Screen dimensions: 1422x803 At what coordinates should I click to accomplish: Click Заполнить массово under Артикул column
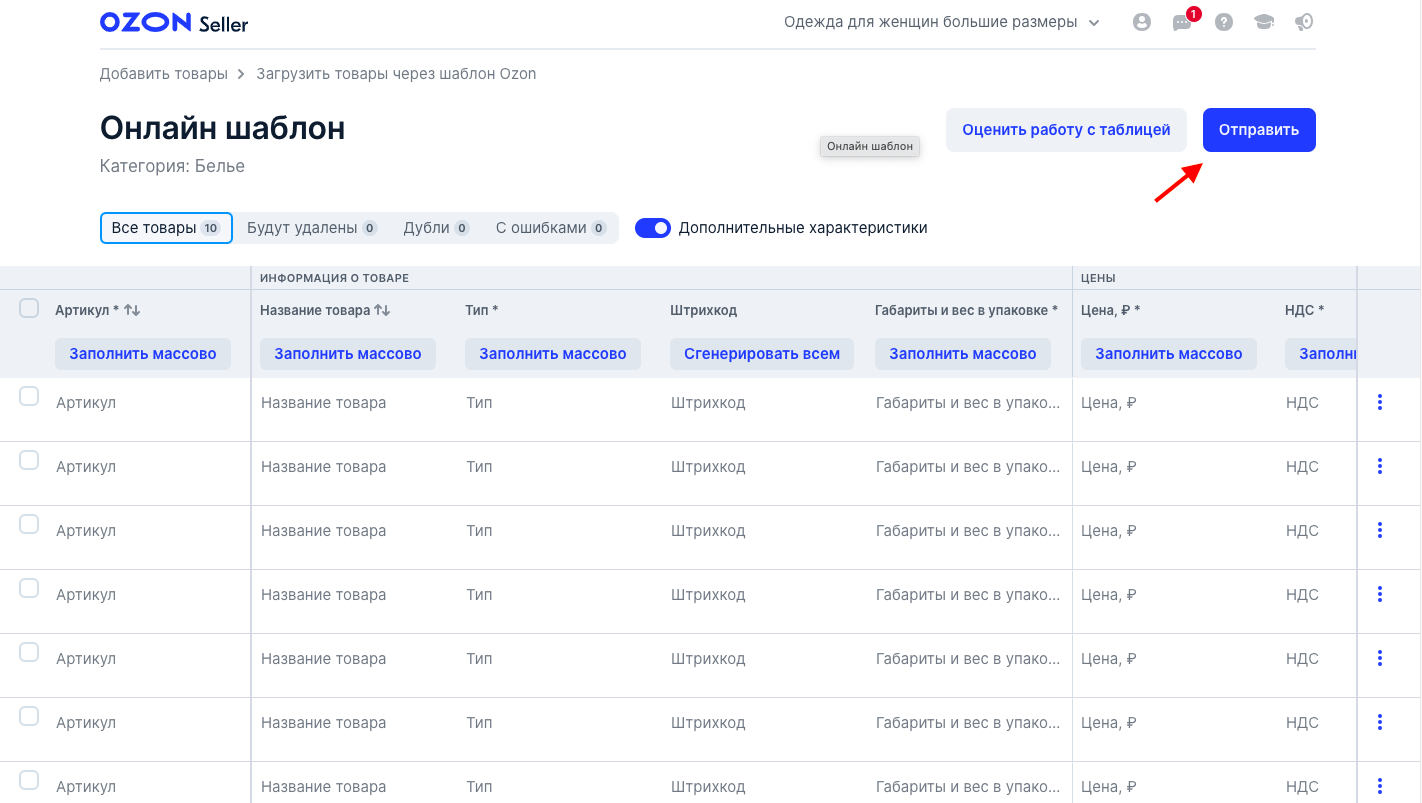pyautogui.click(x=143, y=354)
